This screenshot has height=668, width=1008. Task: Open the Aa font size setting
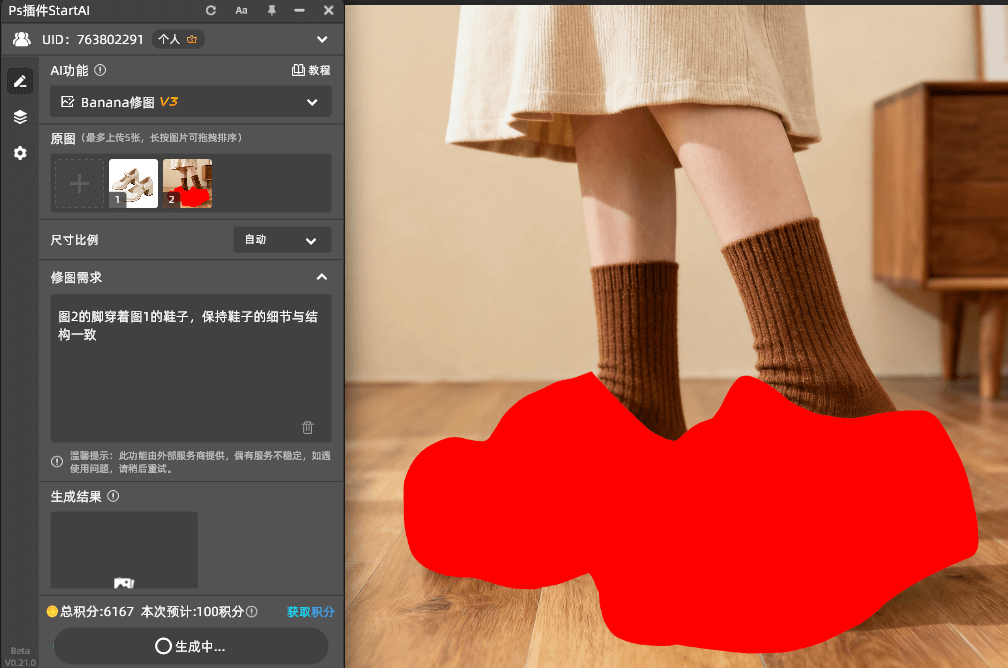(x=241, y=10)
